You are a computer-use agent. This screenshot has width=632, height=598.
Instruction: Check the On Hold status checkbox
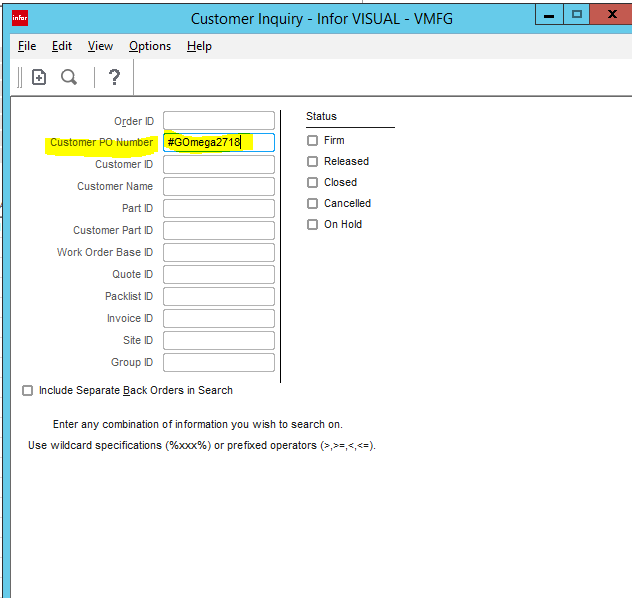click(312, 224)
